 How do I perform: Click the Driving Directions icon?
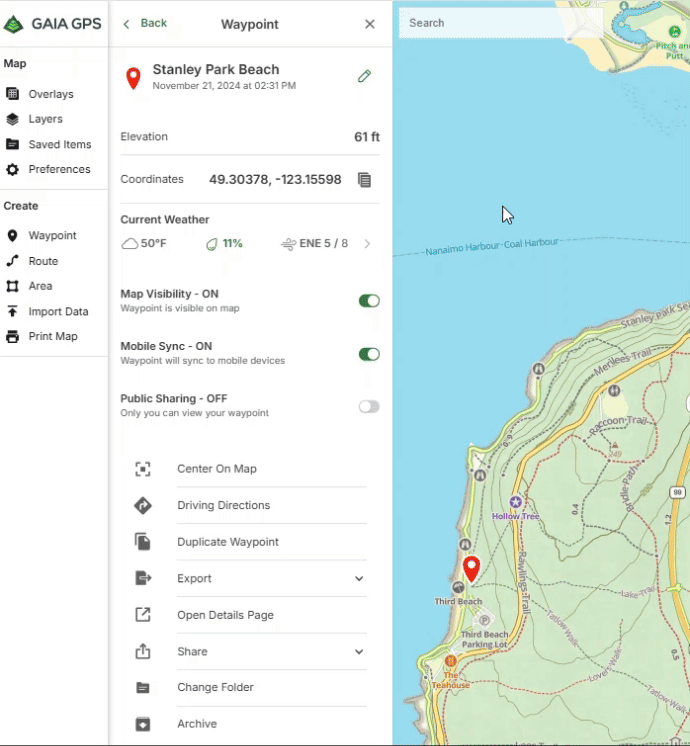tap(143, 505)
